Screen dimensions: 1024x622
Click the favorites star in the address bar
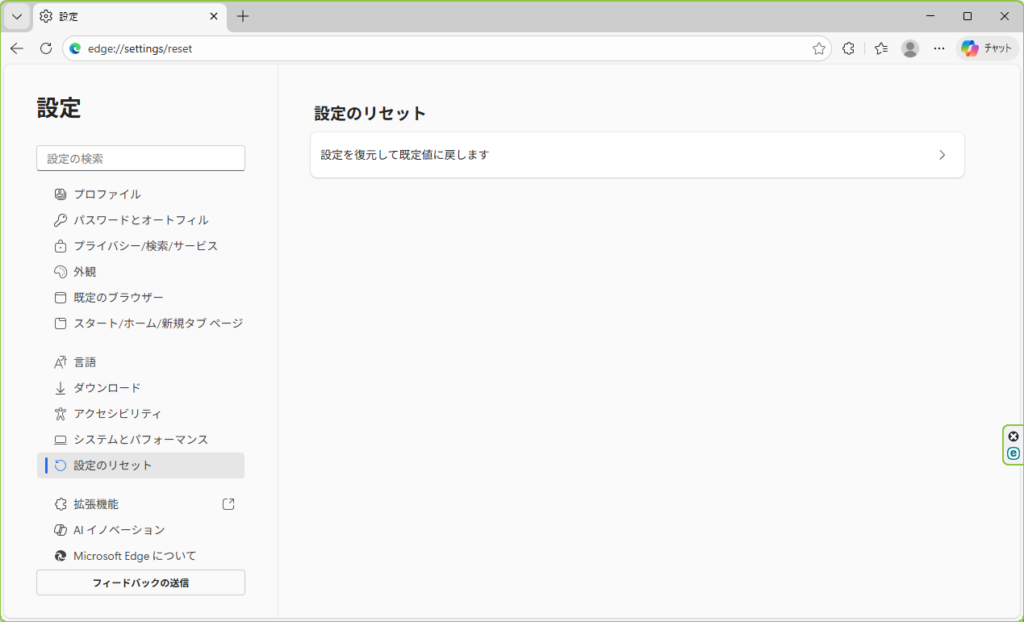coord(820,47)
